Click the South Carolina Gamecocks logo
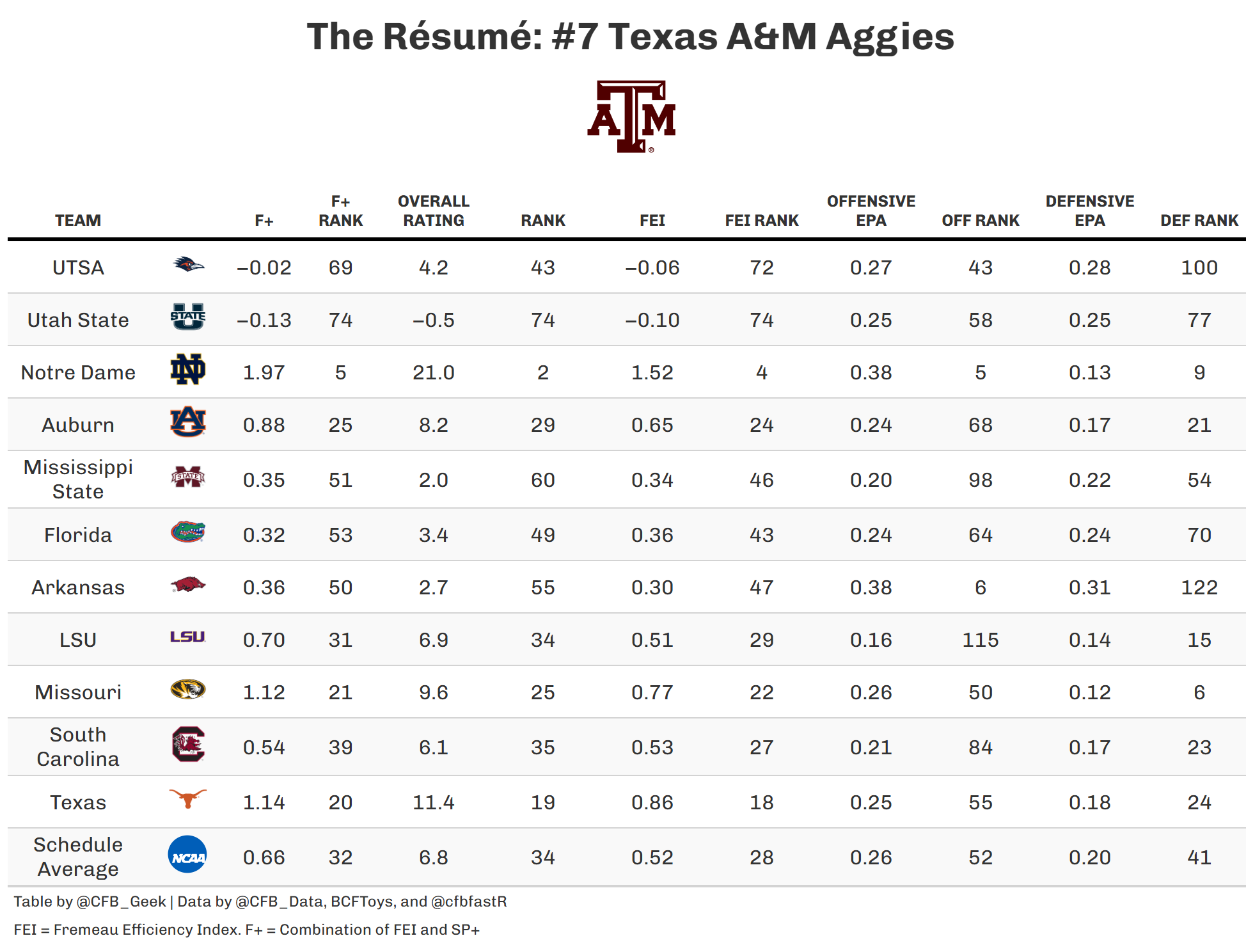 [x=187, y=744]
